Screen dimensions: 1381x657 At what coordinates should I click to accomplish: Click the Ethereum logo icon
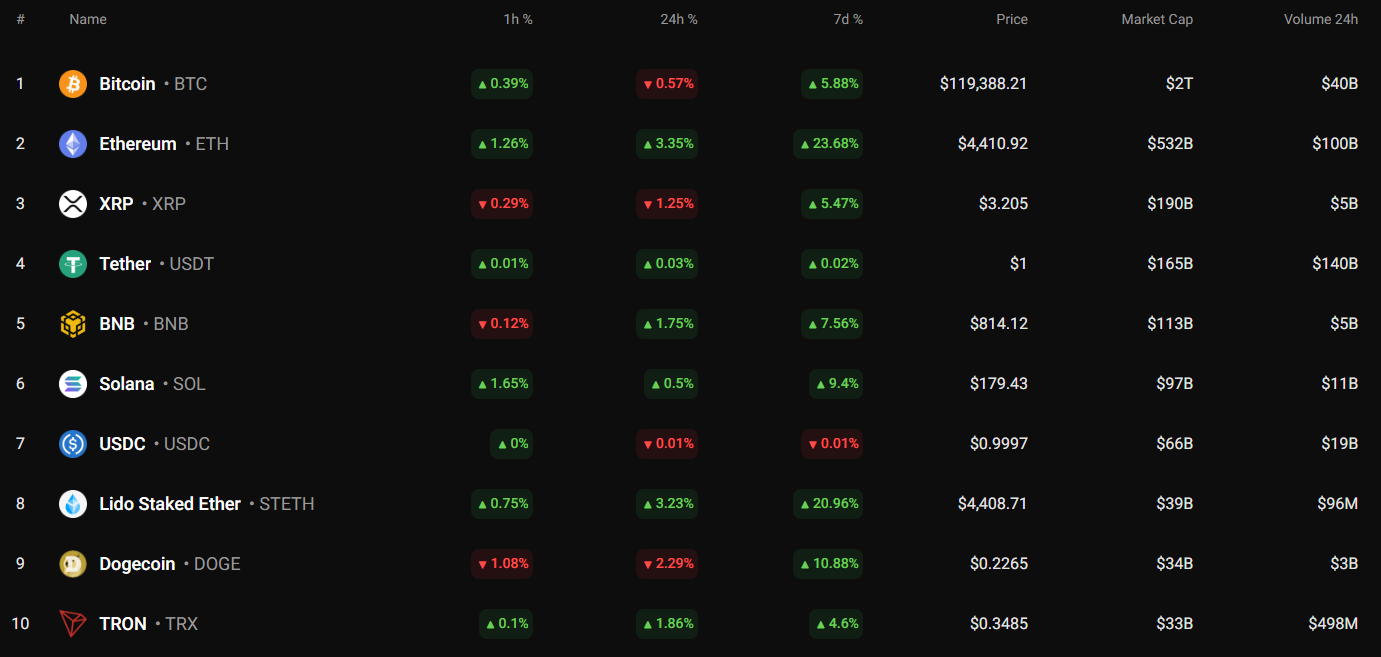73,144
